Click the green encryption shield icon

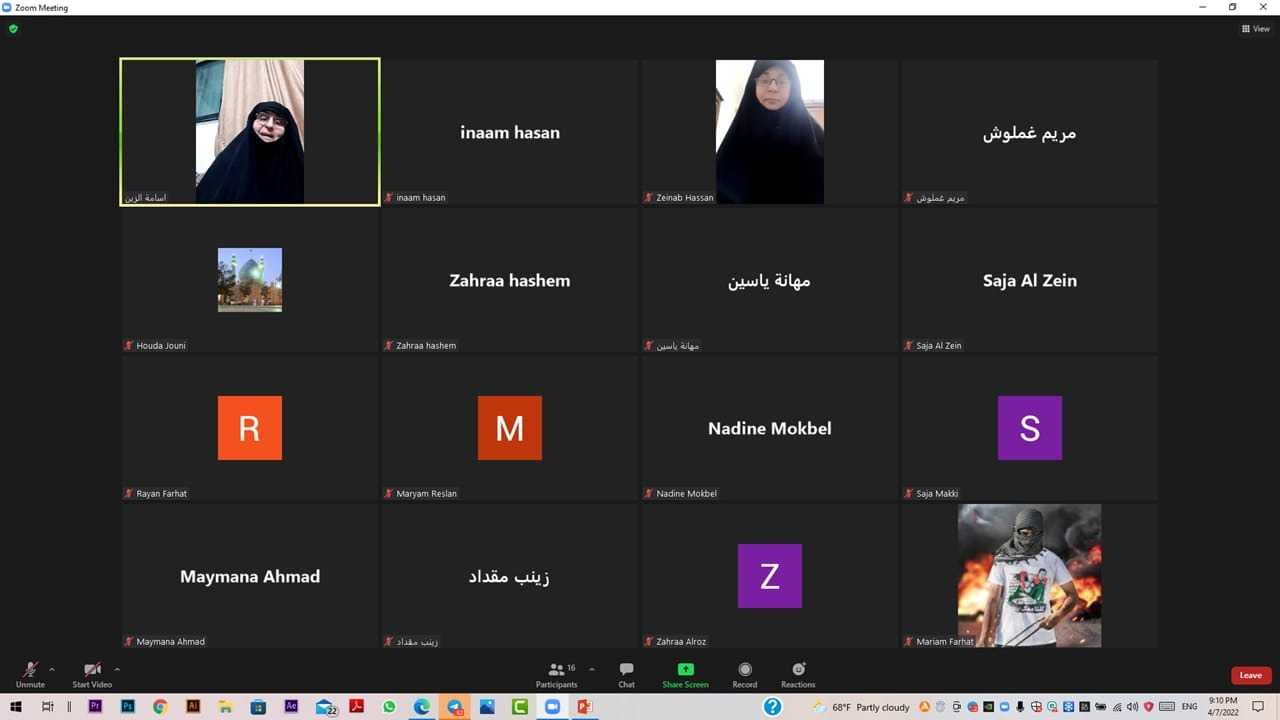(x=13, y=29)
